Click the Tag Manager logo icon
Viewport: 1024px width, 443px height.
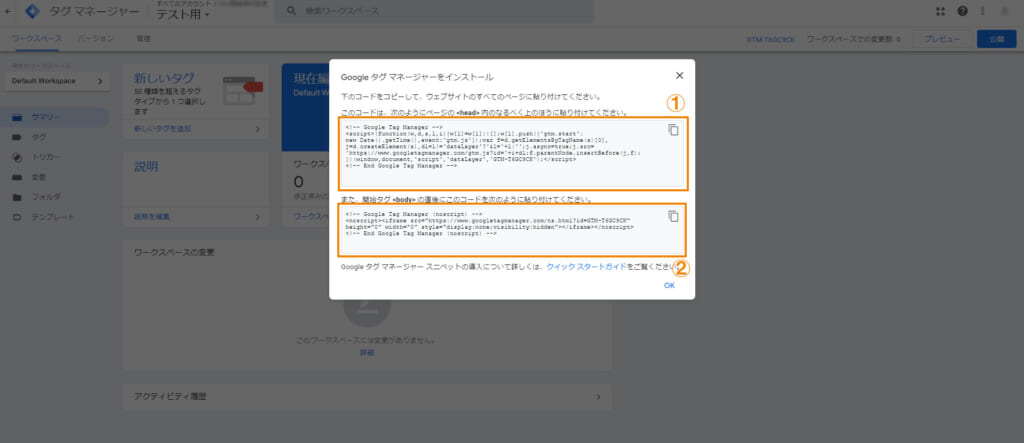pos(32,11)
